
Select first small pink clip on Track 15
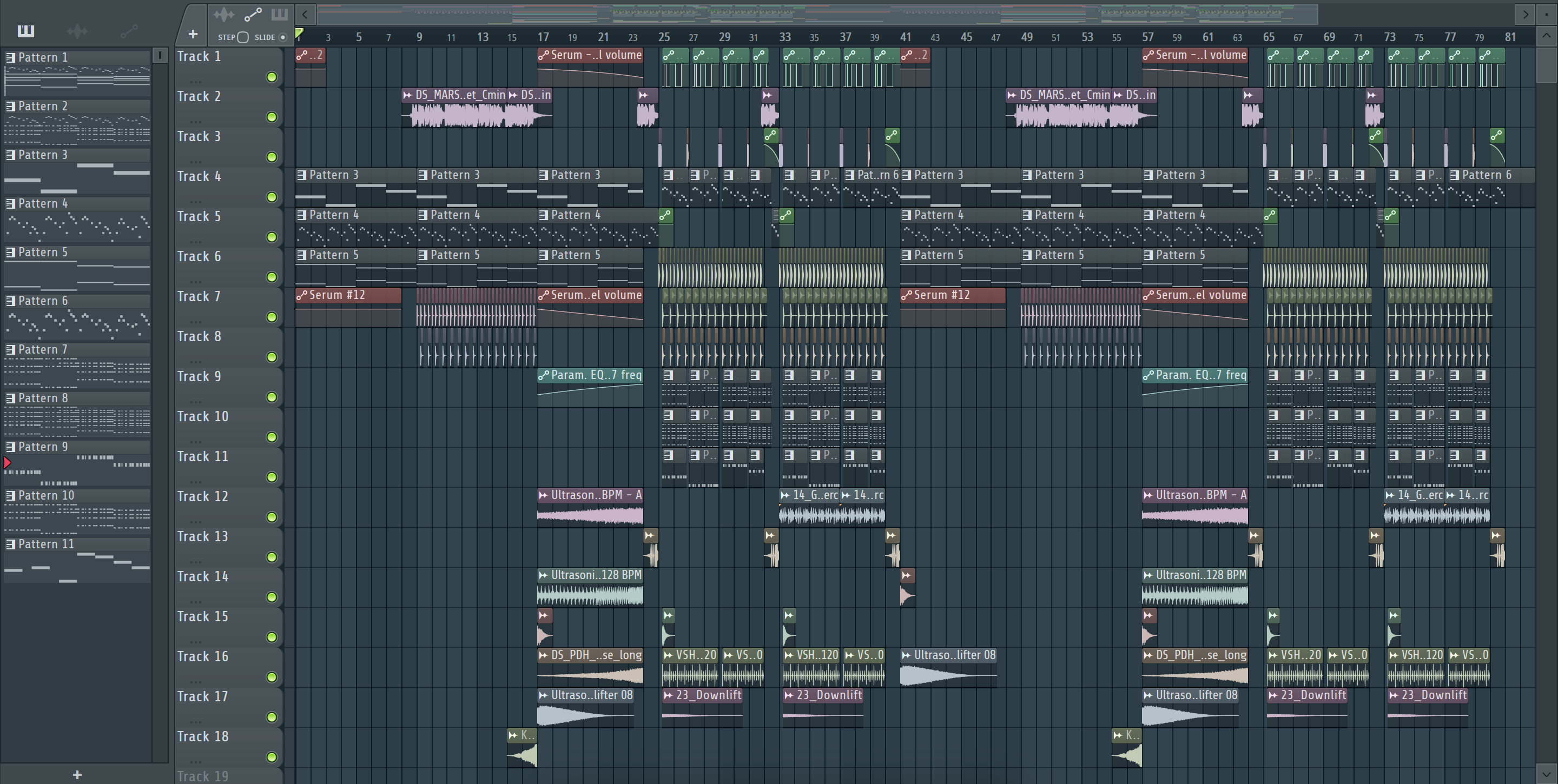(545, 627)
